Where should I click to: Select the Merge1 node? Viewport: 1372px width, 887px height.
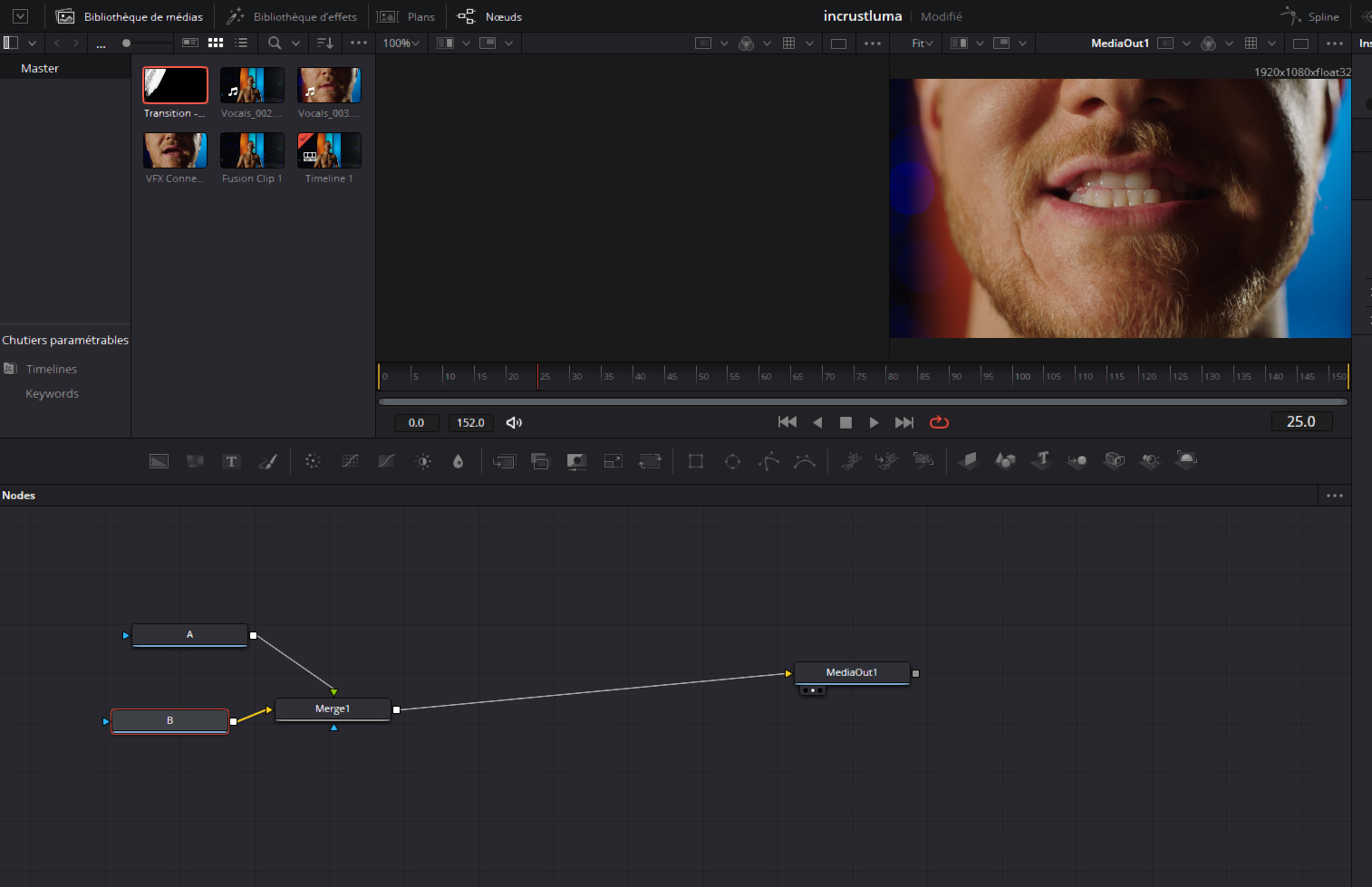tap(333, 709)
